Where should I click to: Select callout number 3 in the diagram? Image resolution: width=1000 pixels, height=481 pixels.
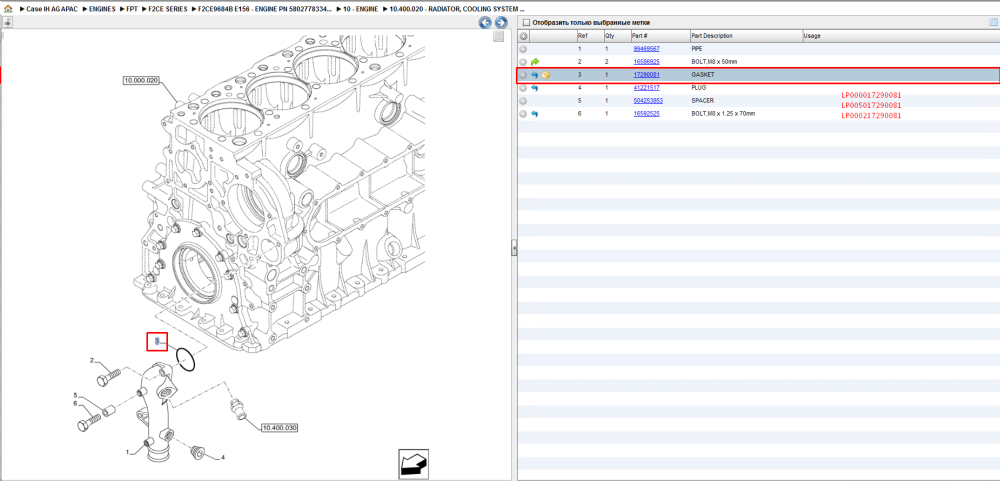coord(156,343)
